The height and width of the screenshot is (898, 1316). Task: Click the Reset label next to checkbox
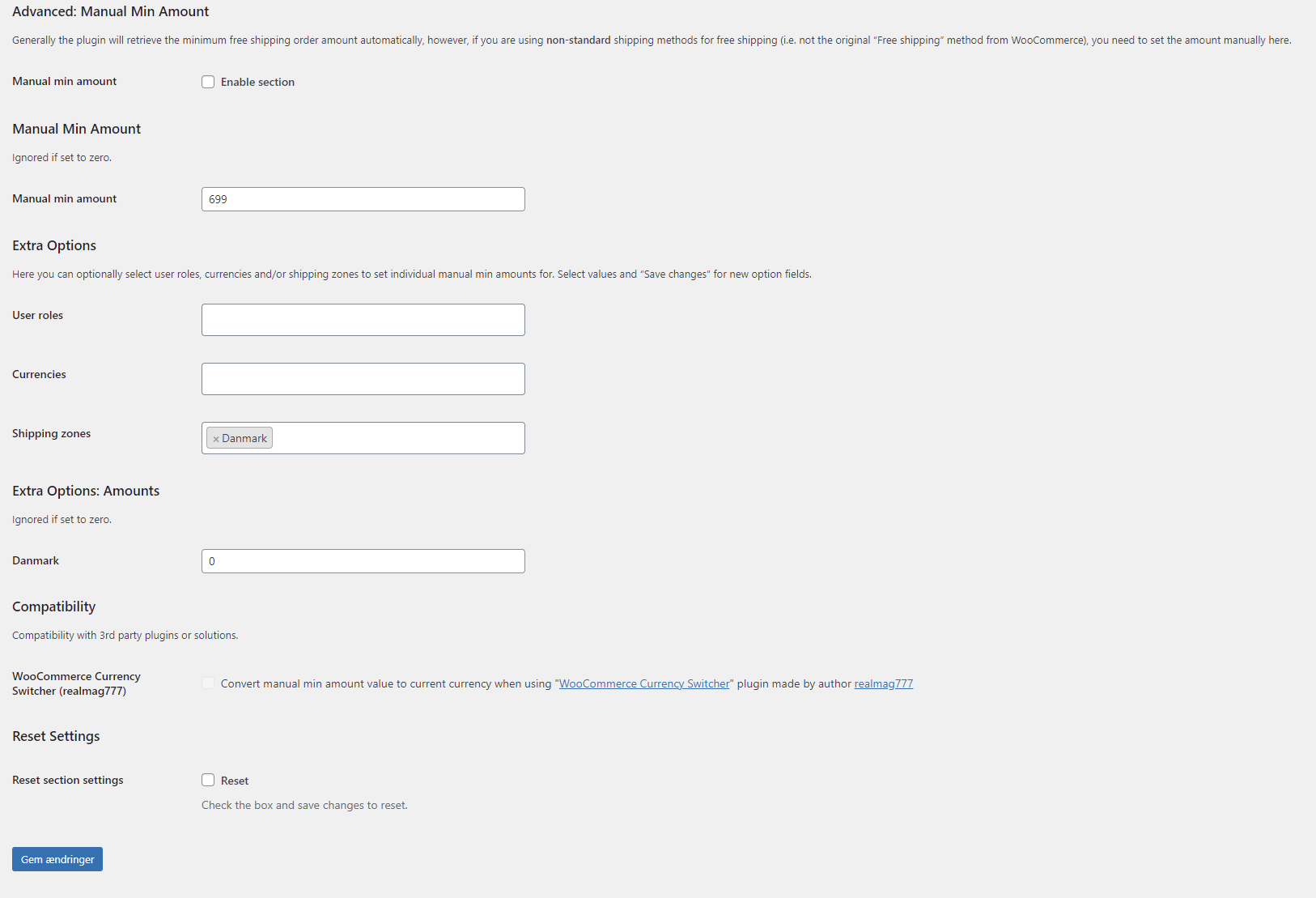(235, 781)
